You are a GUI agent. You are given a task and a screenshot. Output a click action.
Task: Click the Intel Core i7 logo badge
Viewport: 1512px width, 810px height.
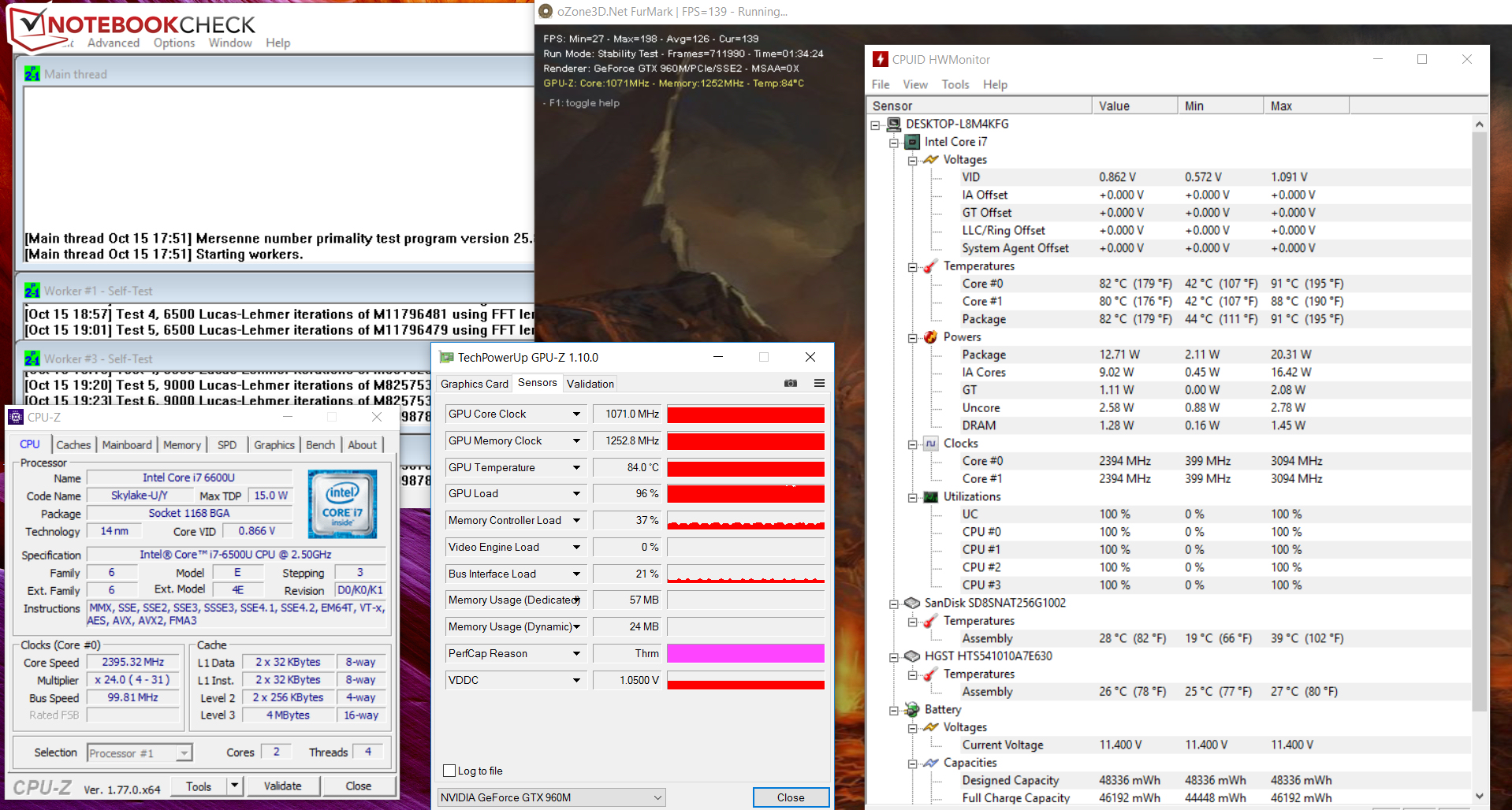point(342,504)
